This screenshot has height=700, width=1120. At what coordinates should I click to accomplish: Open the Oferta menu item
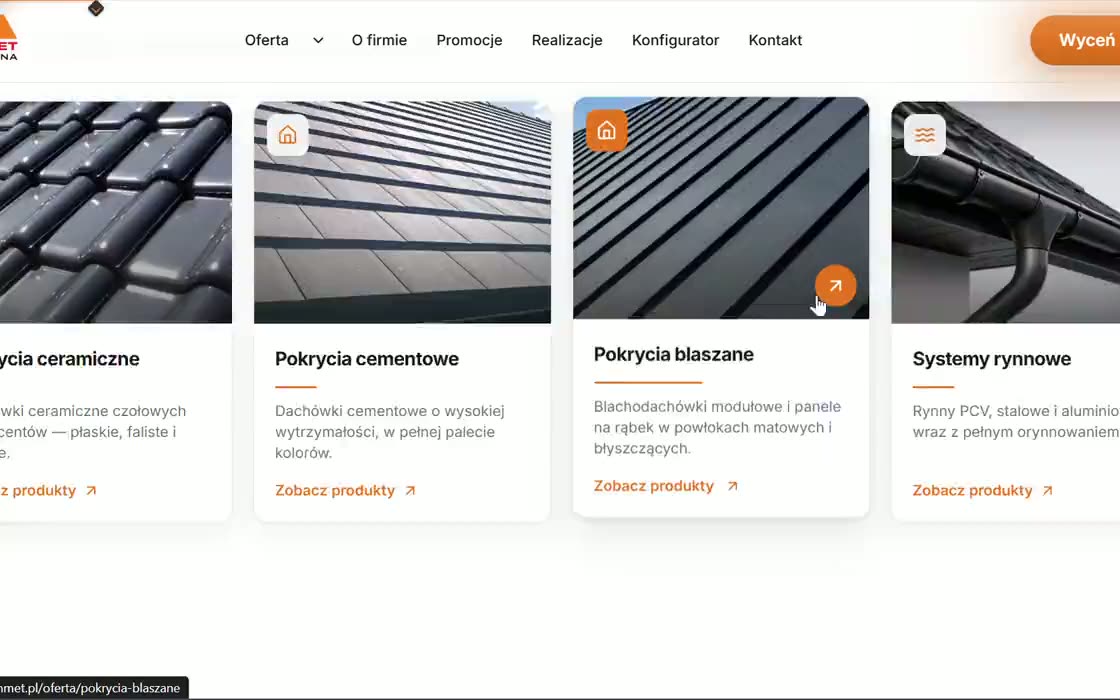[266, 40]
